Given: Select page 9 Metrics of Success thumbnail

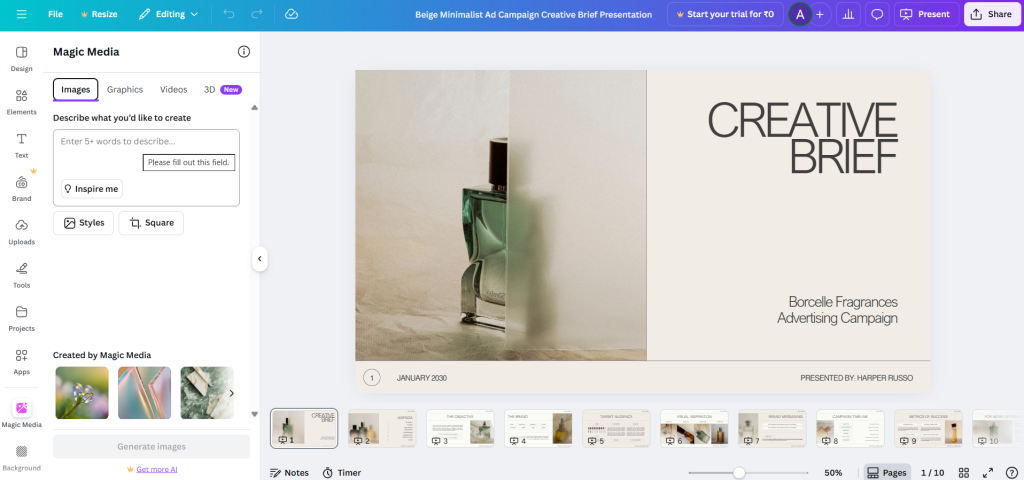Looking at the screenshot, I should click(x=928, y=428).
